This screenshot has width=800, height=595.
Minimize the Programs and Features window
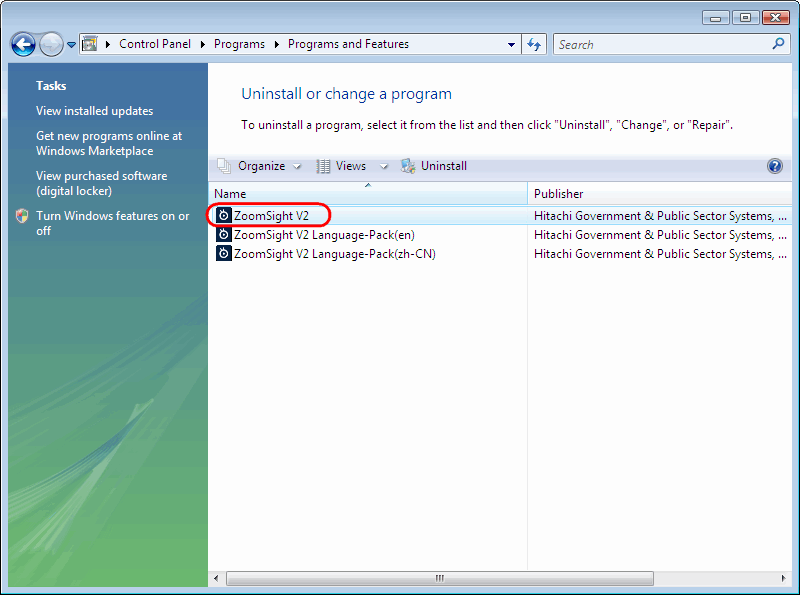point(715,18)
